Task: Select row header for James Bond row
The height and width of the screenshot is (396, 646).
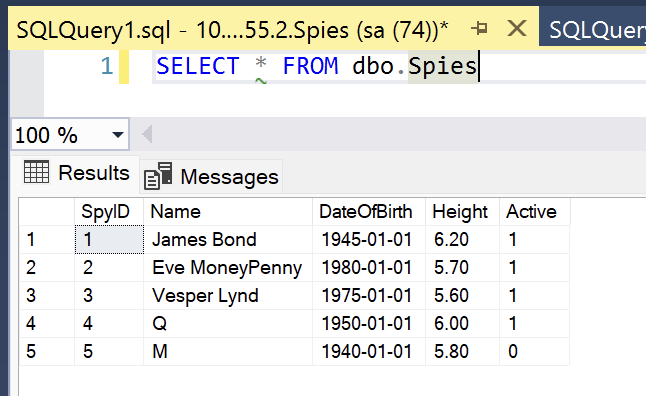Action: (x=47, y=240)
